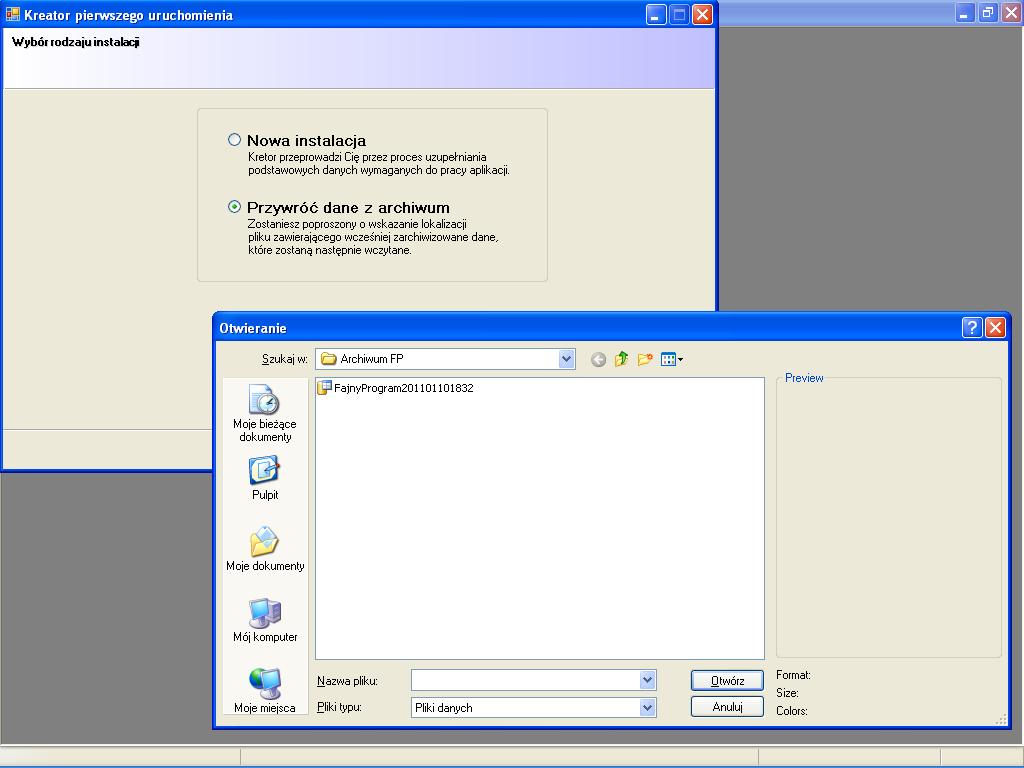1024x768 pixels.
Task: Create a new folder in the dialog
Action: pos(645,360)
